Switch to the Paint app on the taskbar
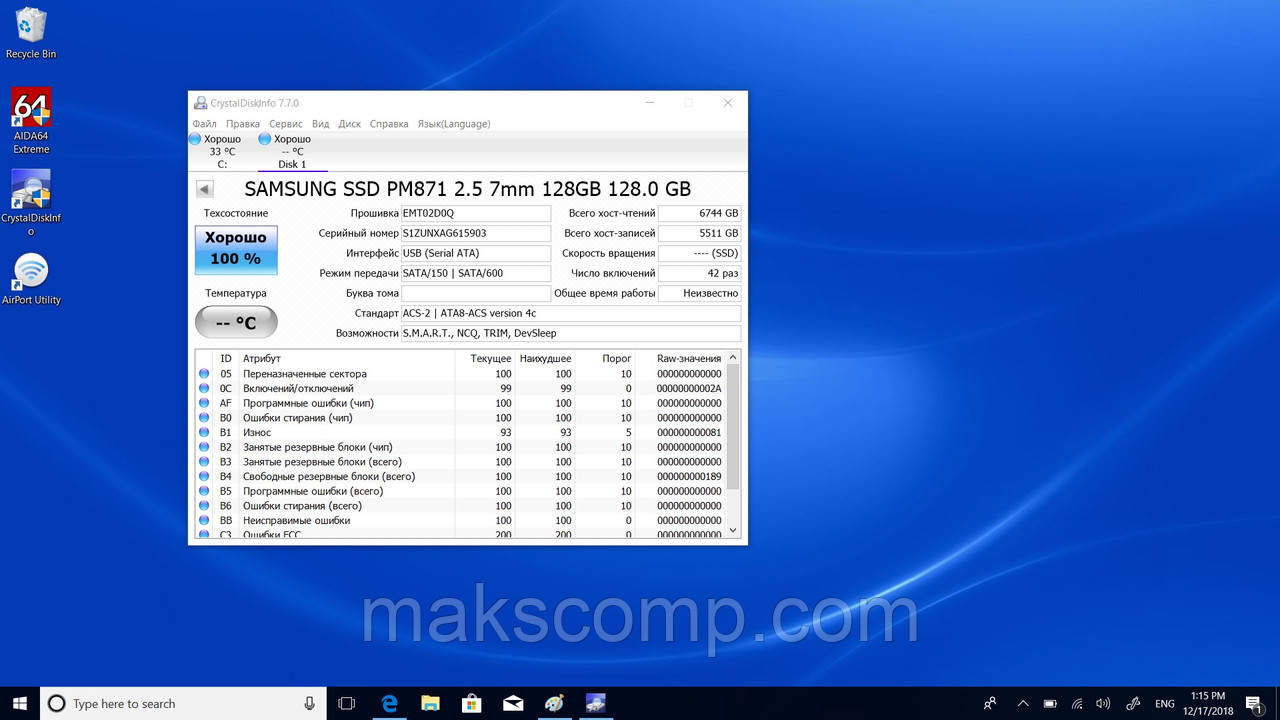 554,703
